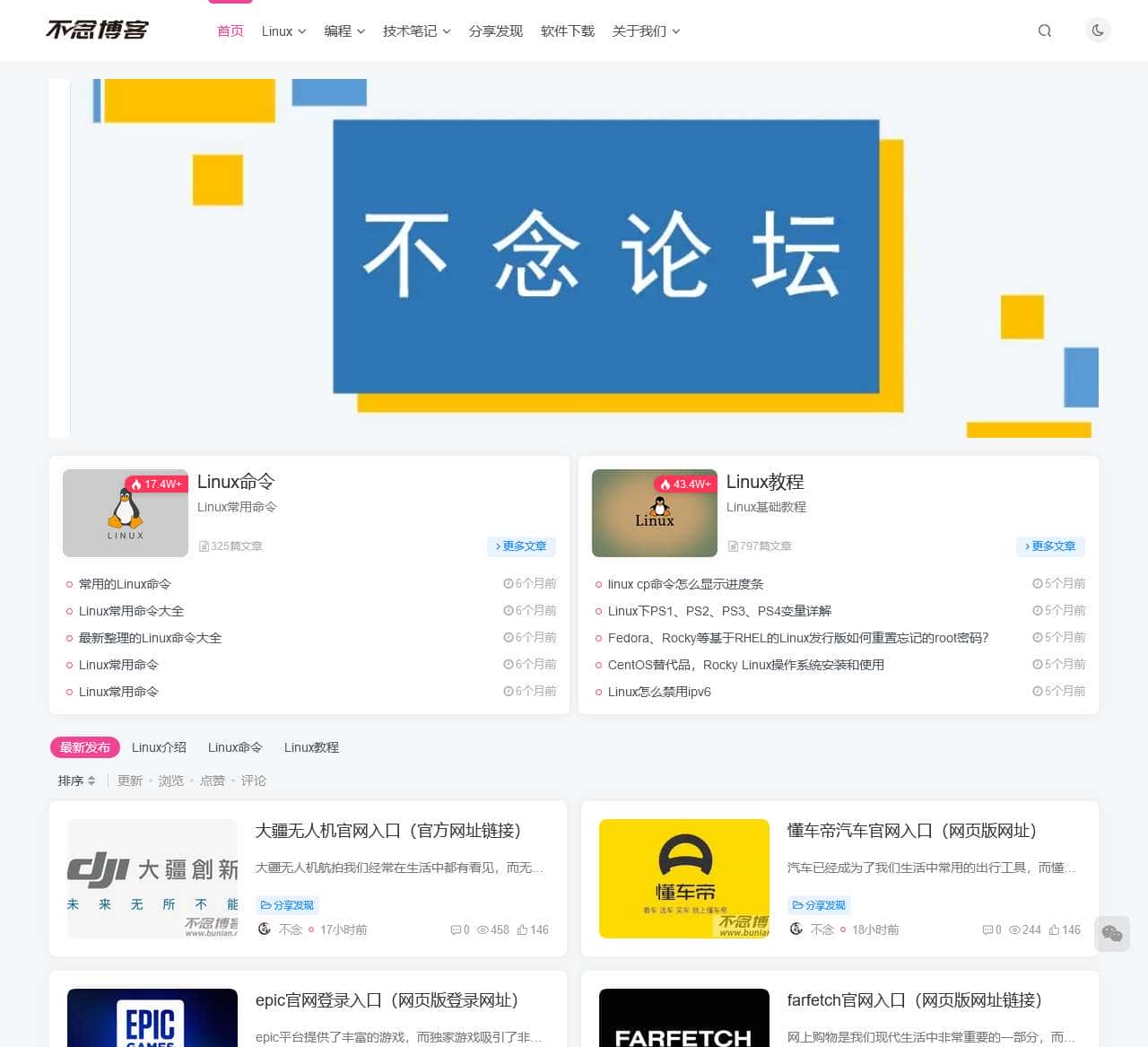1148x1047 pixels.
Task: Click the 不念博客 site logo
Action: point(97,30)
